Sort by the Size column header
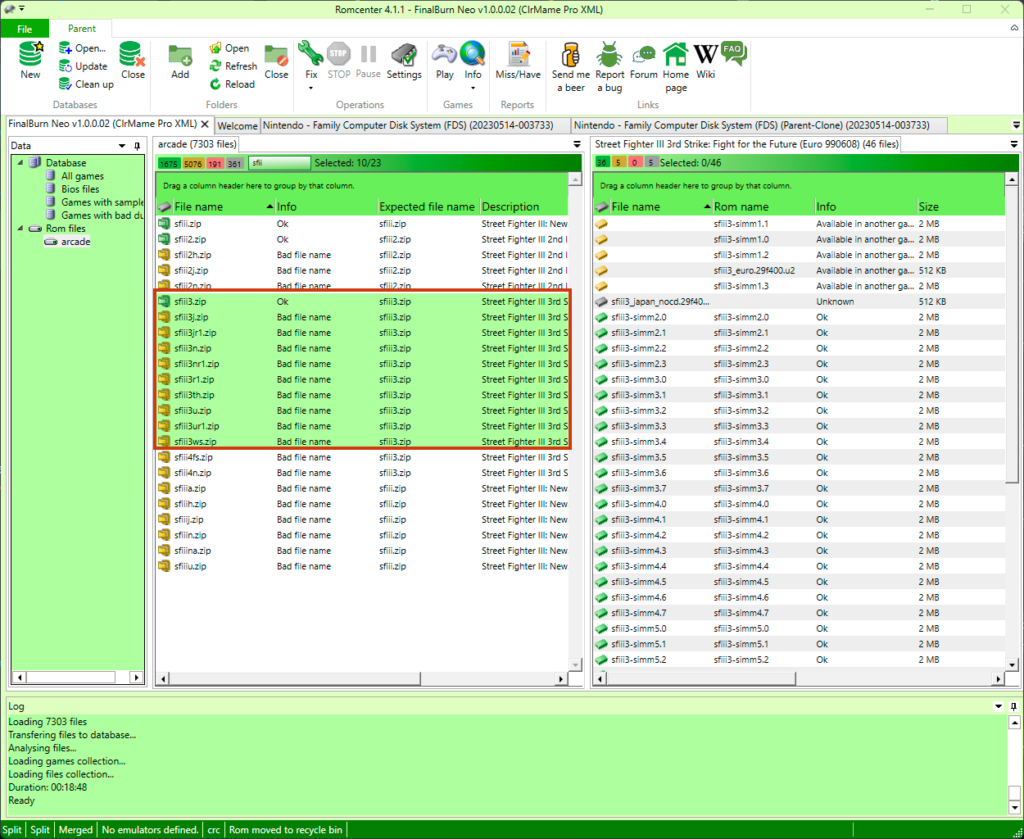The image size is (1024, 839). tap(960, 207)
